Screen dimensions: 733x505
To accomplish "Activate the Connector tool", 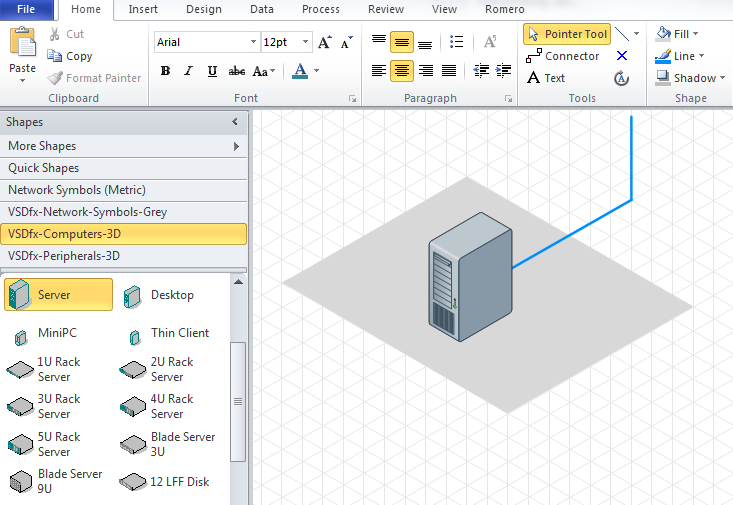I will (562, 56).
